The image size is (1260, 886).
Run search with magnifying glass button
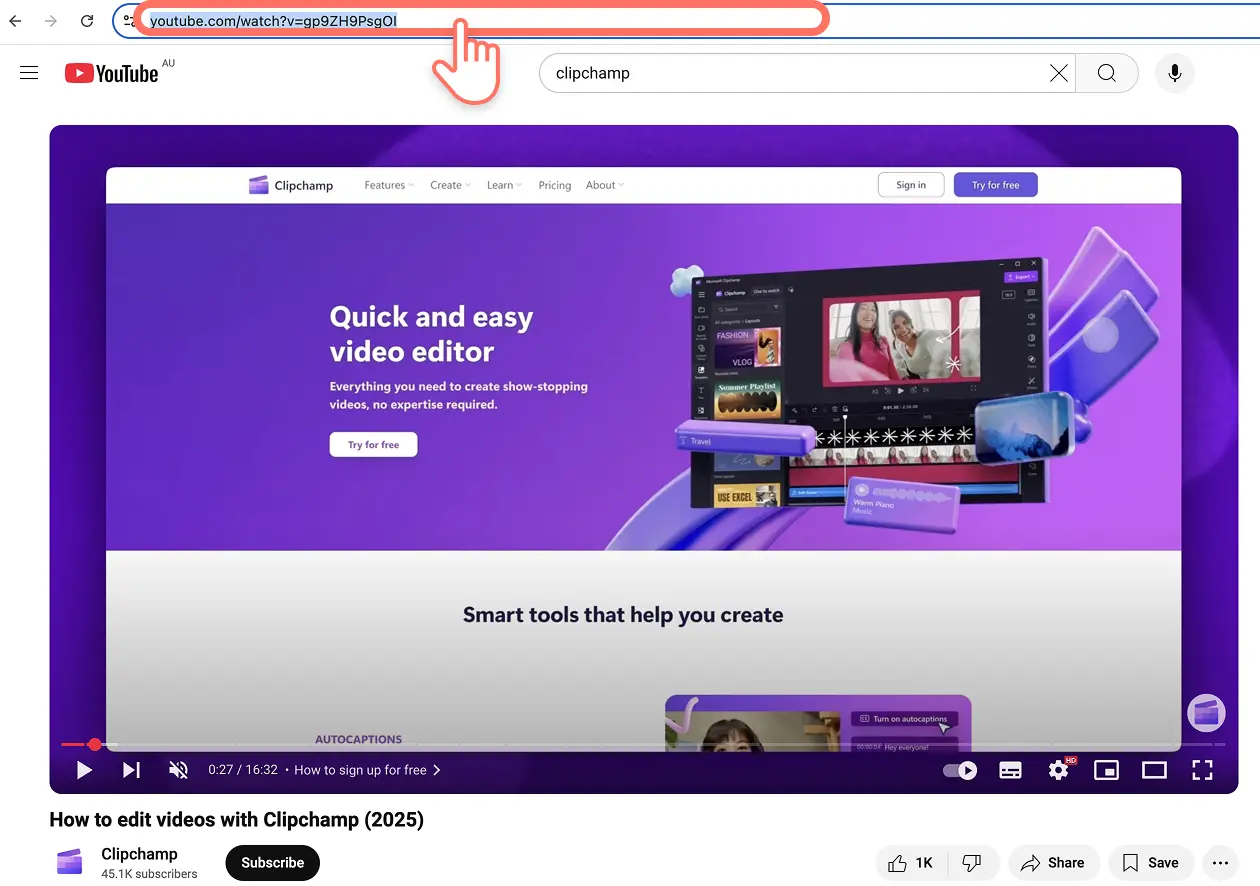1106,73
